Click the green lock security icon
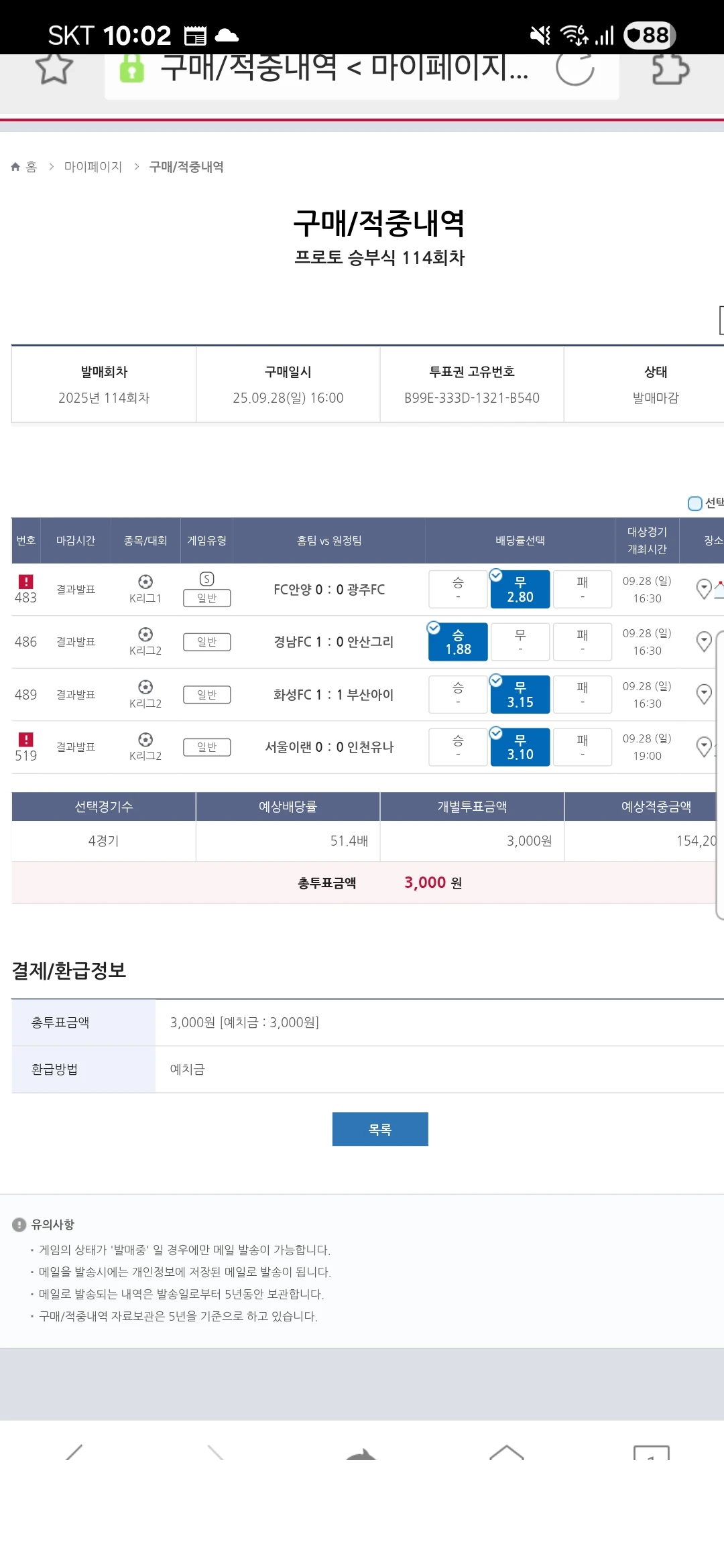The height and width of the screenshot is (1568, 724). point(132,68)
